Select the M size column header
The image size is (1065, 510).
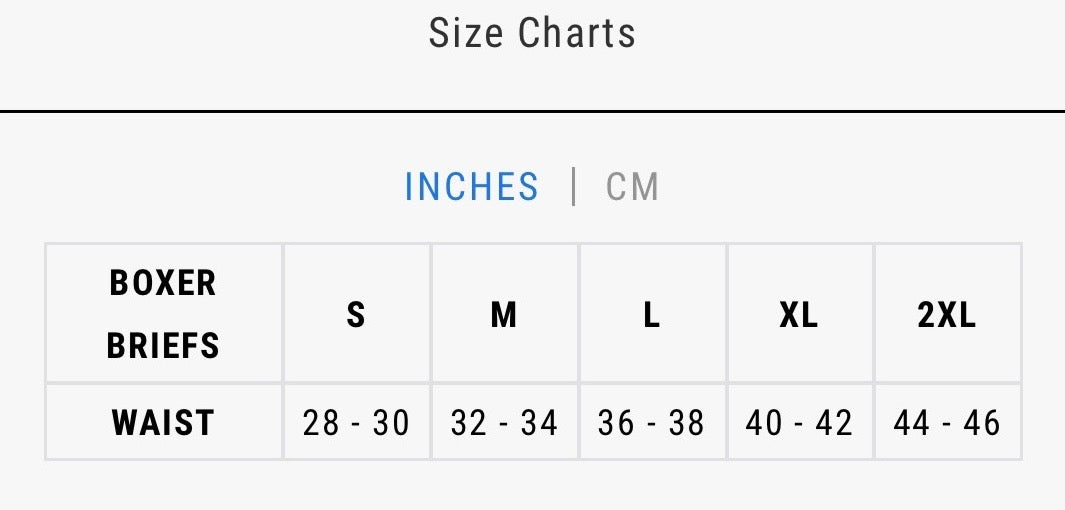[504, 314]
